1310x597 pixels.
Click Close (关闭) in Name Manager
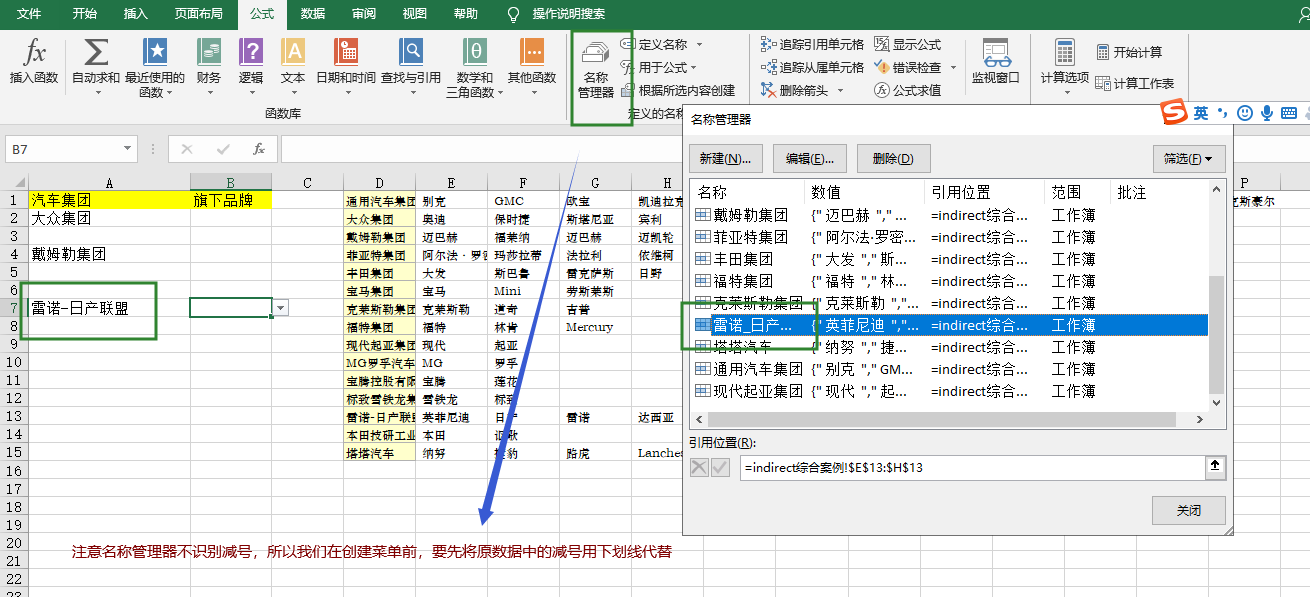1188,510
